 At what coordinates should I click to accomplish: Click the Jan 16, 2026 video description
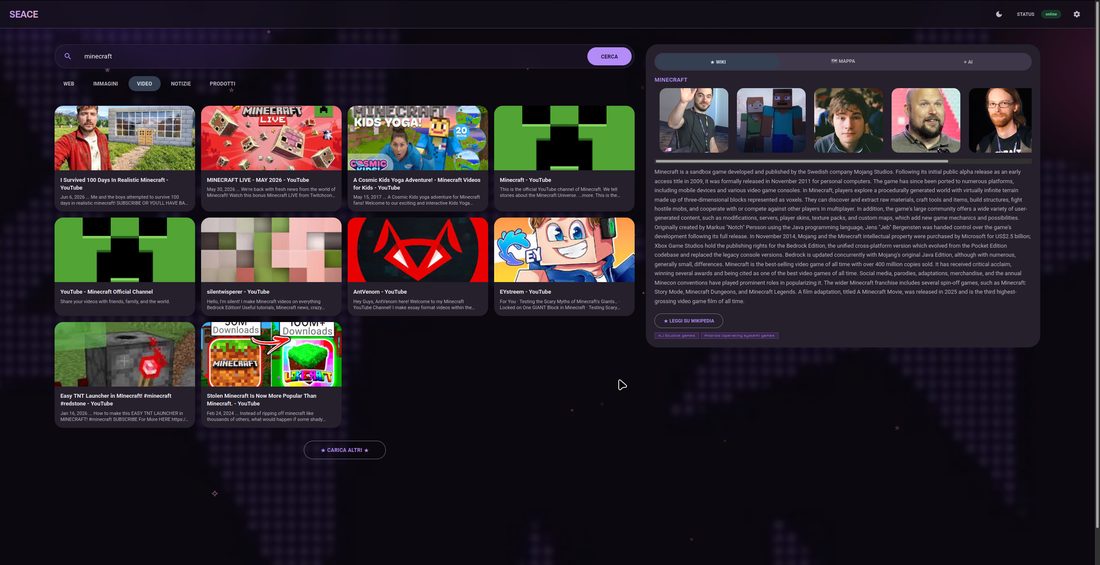coord(125,416)
